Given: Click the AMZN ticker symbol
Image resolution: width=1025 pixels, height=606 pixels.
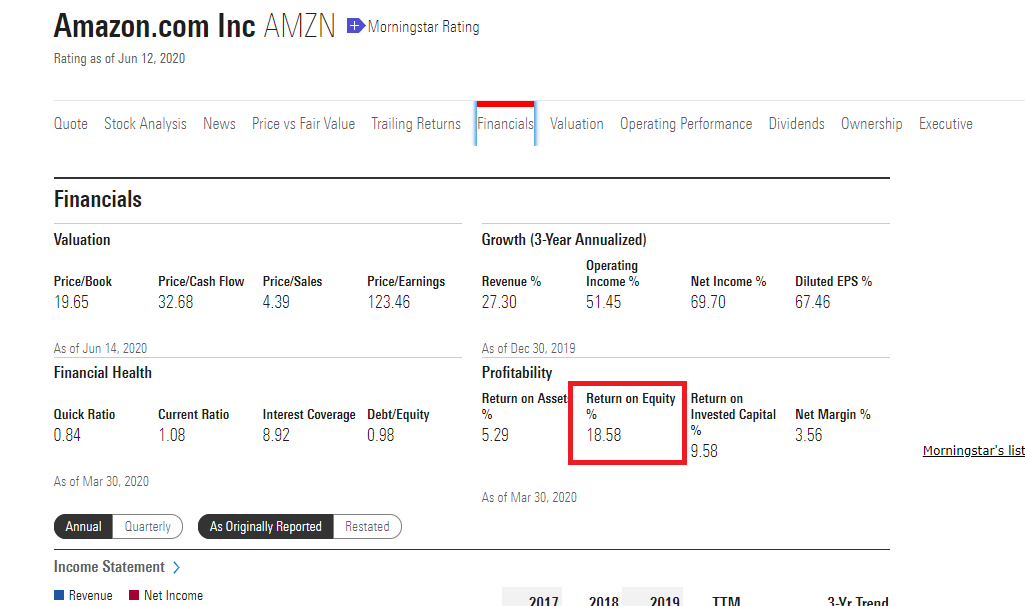Looking at the screenshot, I should pos(299,26).
